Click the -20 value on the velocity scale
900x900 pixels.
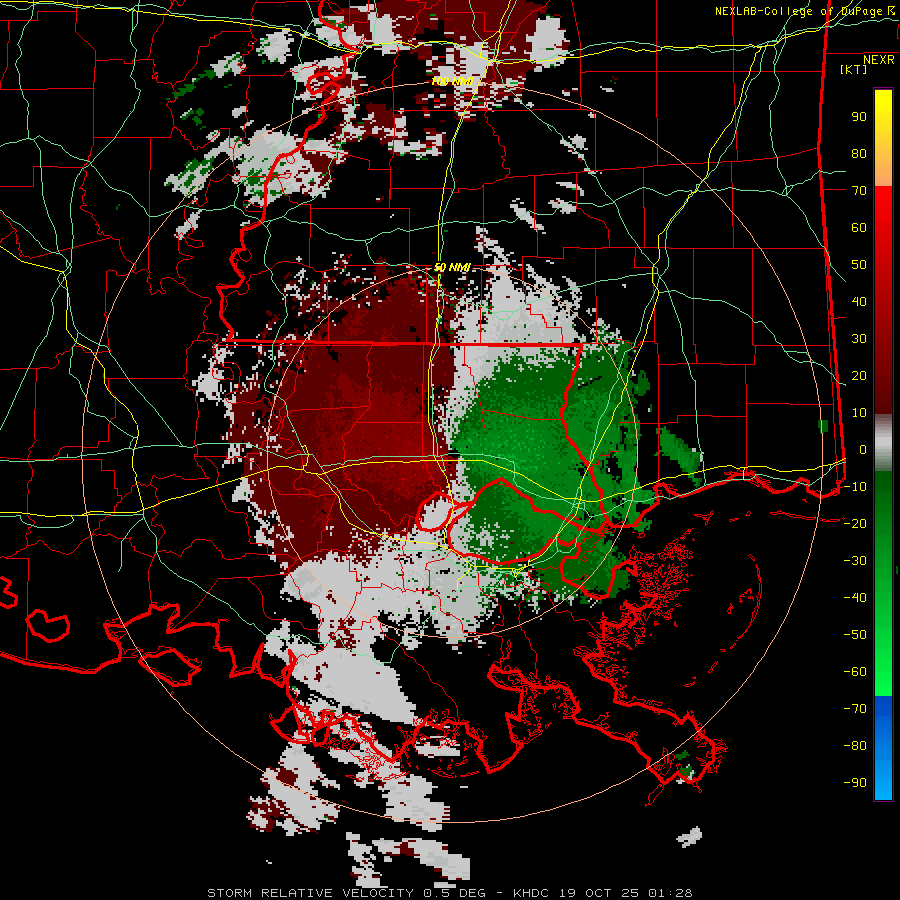coord(855,523)
